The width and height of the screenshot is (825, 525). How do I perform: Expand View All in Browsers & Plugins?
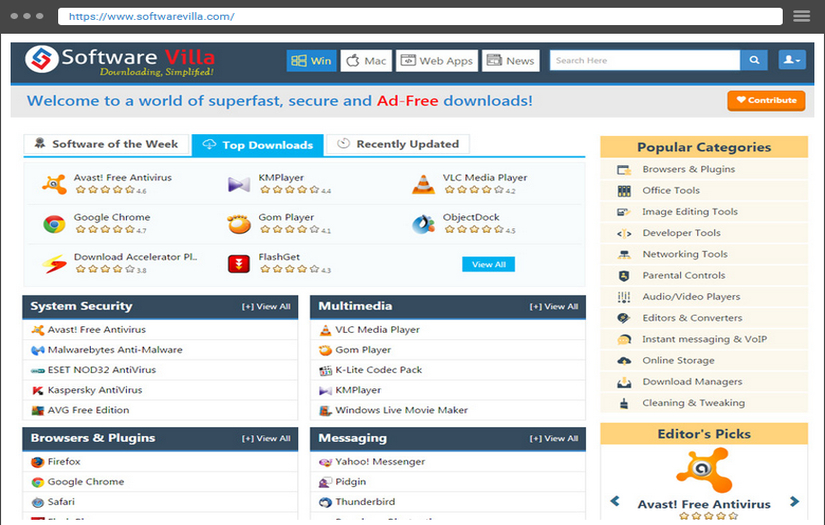coord(266,439)
